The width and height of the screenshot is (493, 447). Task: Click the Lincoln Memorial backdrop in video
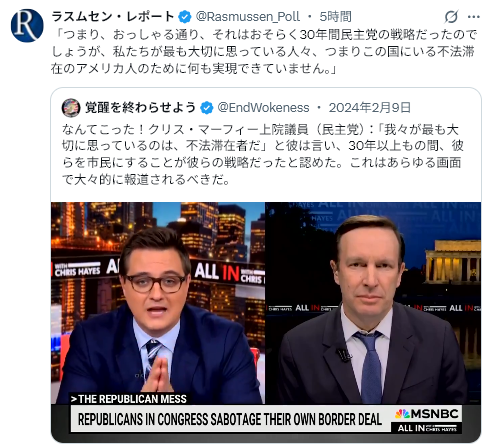click(453, 262)
